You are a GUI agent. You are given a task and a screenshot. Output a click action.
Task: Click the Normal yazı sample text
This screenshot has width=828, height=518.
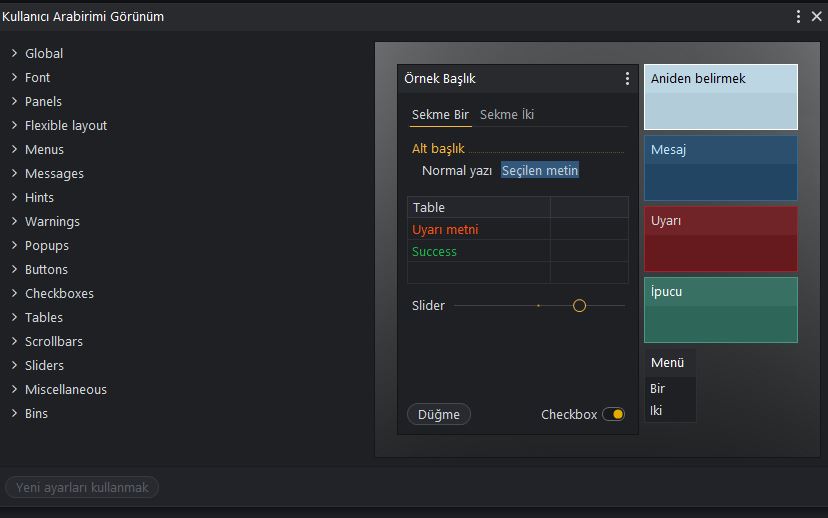(457, 171)
